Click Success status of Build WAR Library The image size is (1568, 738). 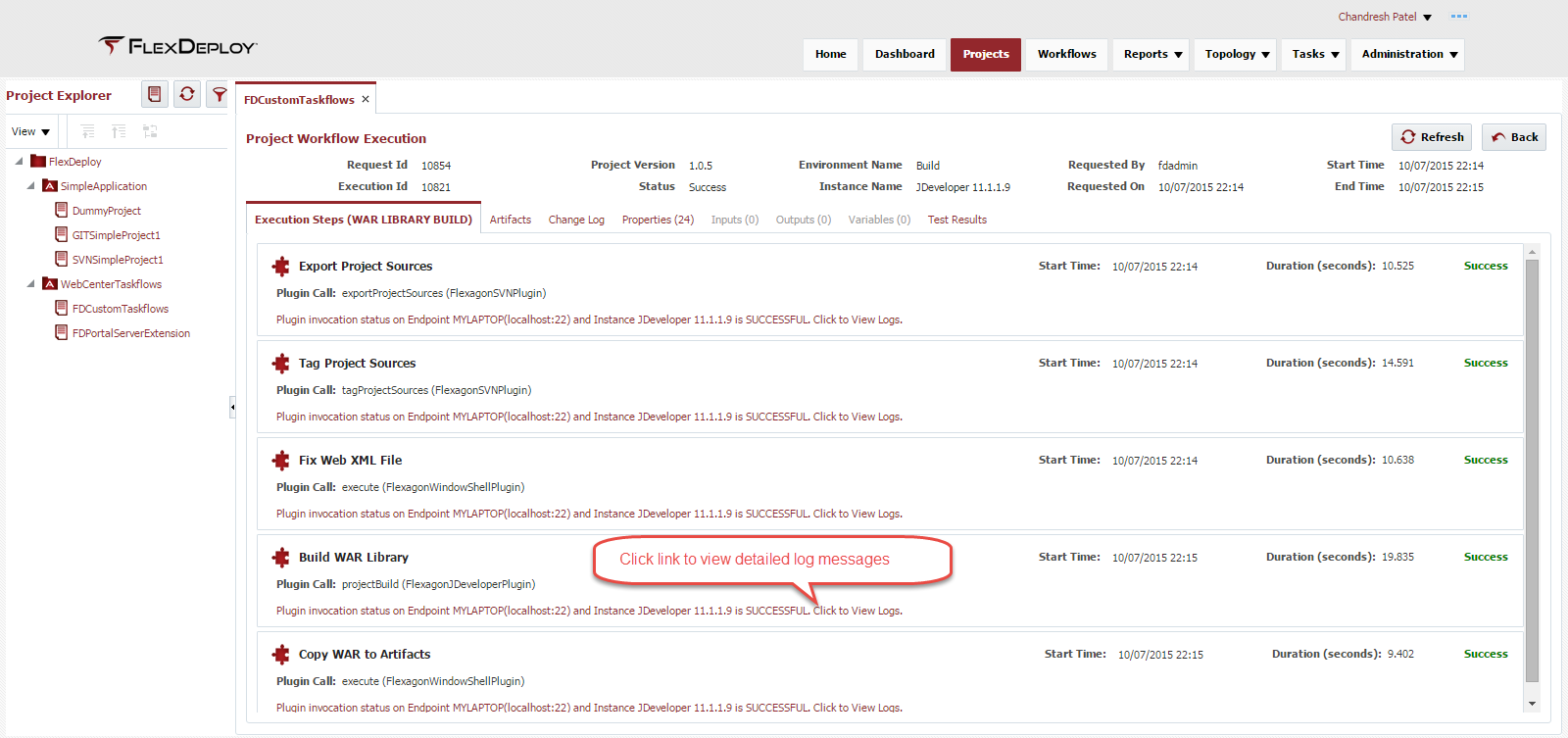pyautogui.click(x=1486, y=557)
